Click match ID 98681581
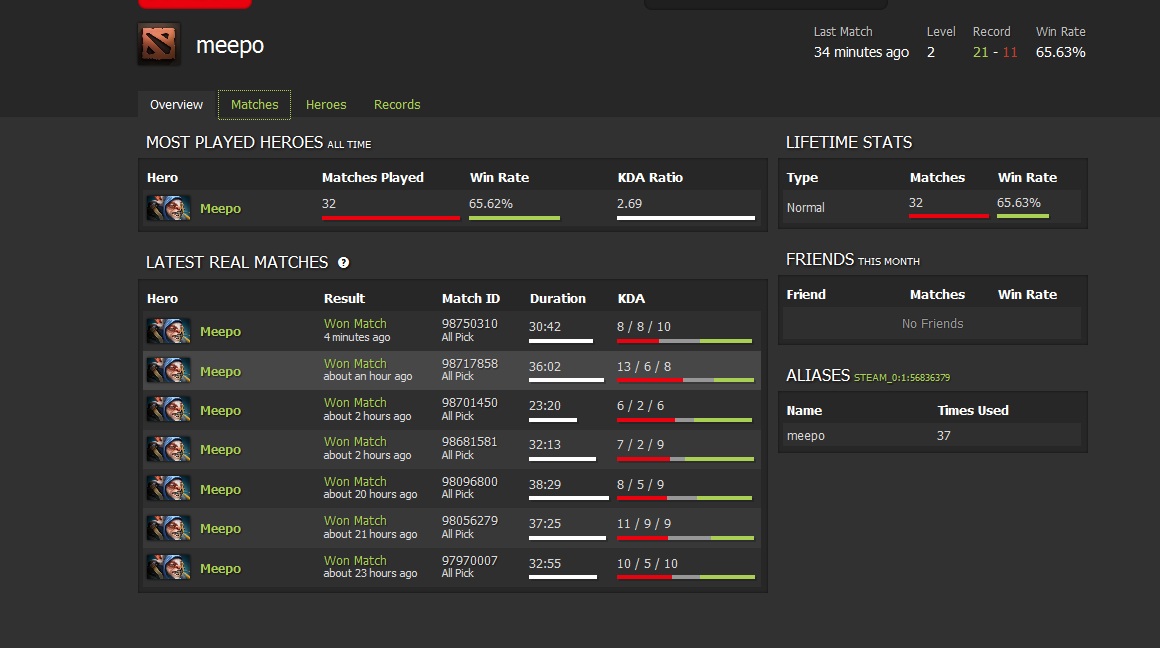The width and height of the screenshot is (1160, 648). (x=470, y=442)
